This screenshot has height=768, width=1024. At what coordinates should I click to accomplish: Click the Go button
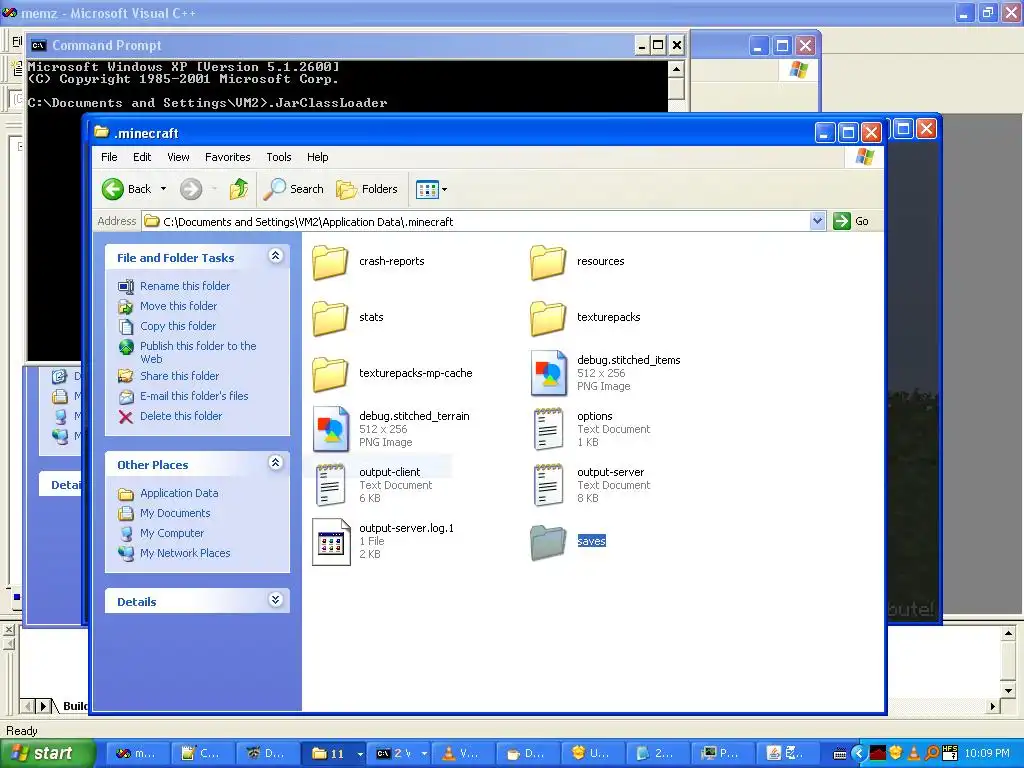coord(851,221)
